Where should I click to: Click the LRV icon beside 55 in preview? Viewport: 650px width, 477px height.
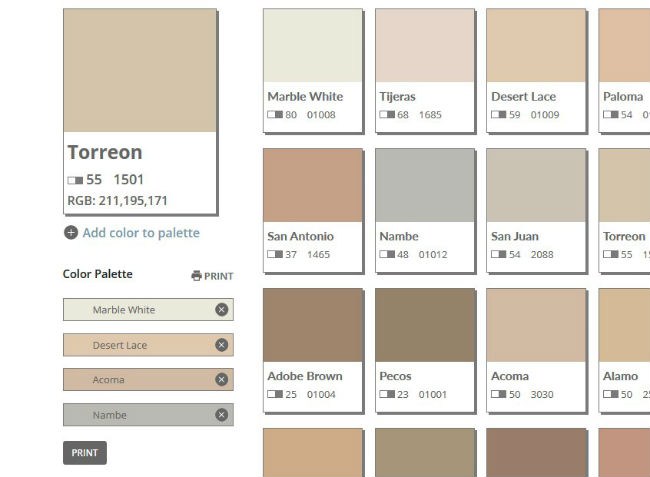[x=75, y=180]
